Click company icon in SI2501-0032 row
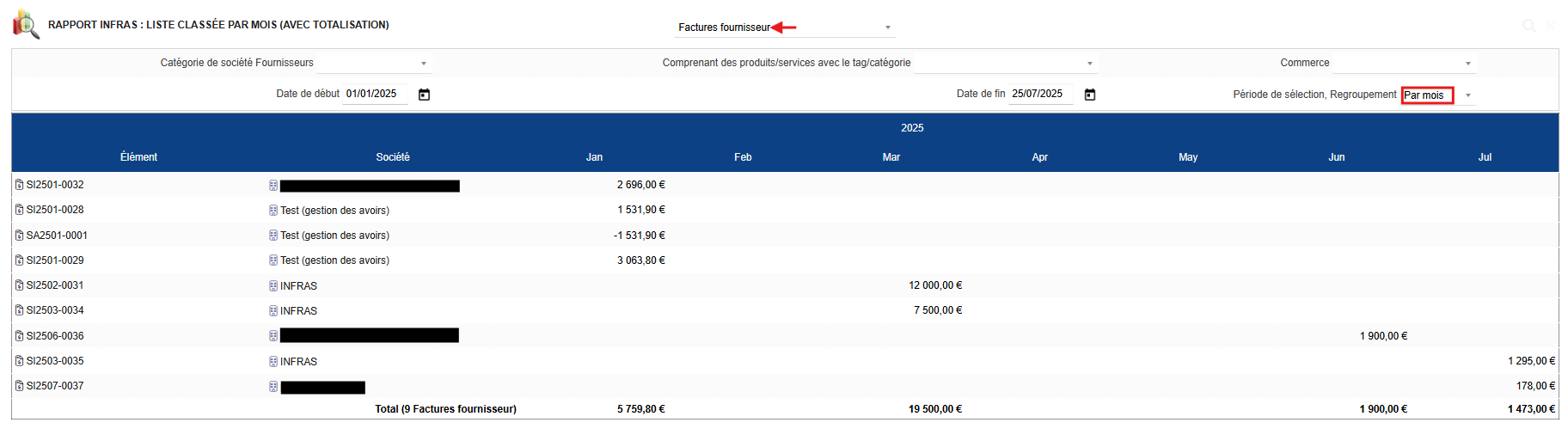This screenshot has width=1568, height=447. pos(273,186)
